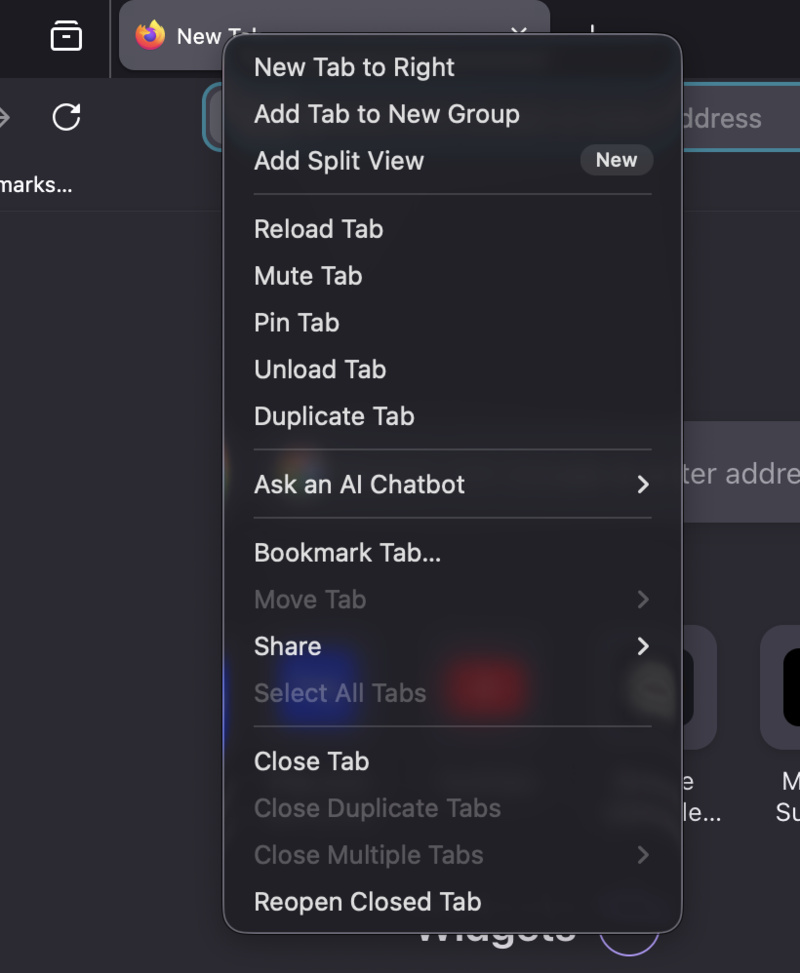Click the reload page icon in toolbar
Image resolution: width=800 pixels, height=973 pixels.
click(66, 117)
